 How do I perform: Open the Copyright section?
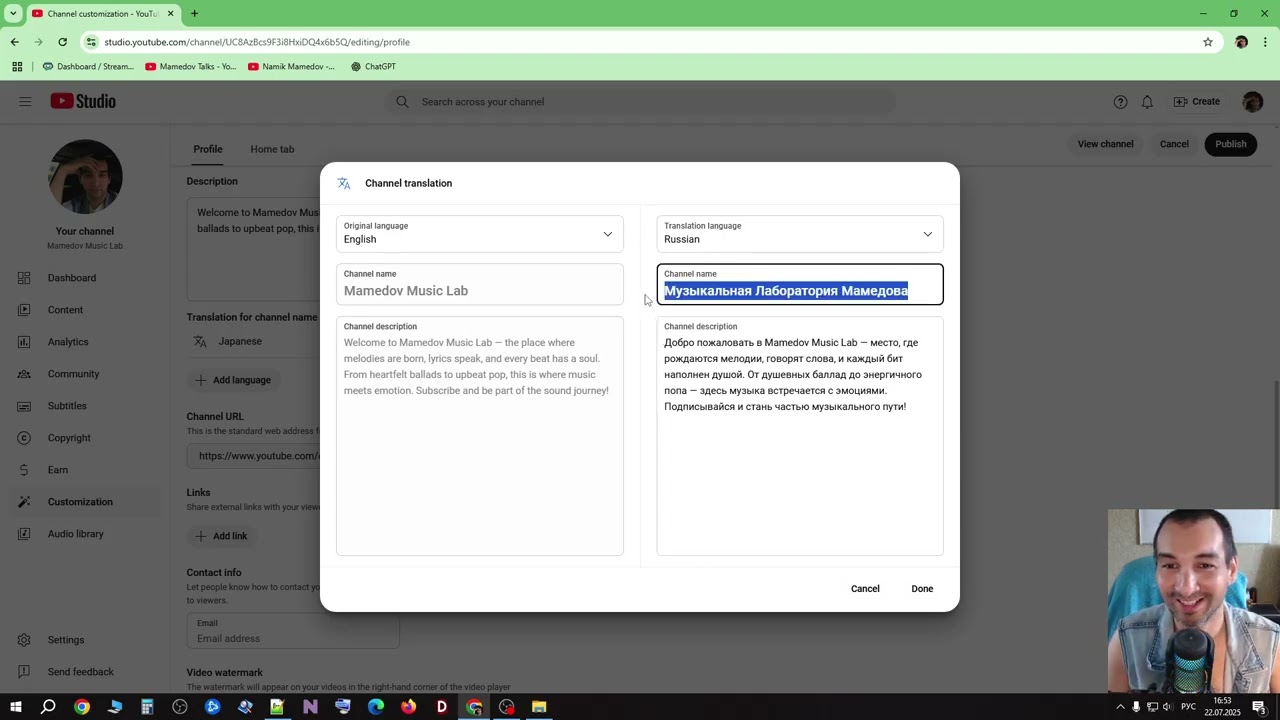(69, 438)
